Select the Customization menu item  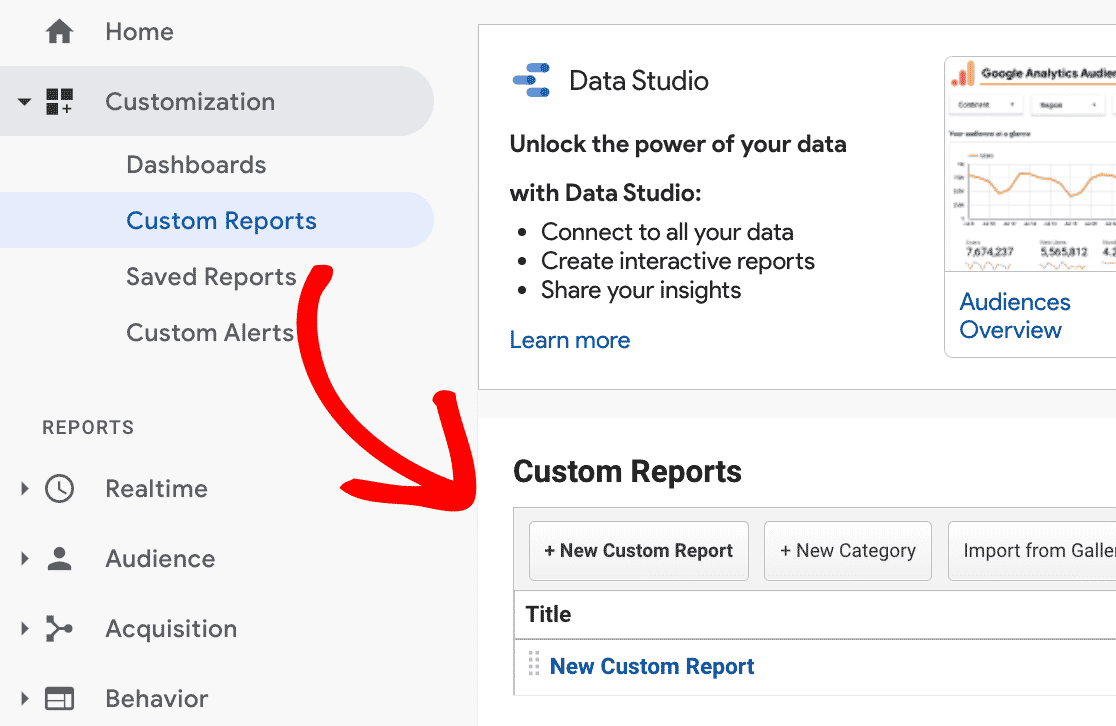[216, 101]
